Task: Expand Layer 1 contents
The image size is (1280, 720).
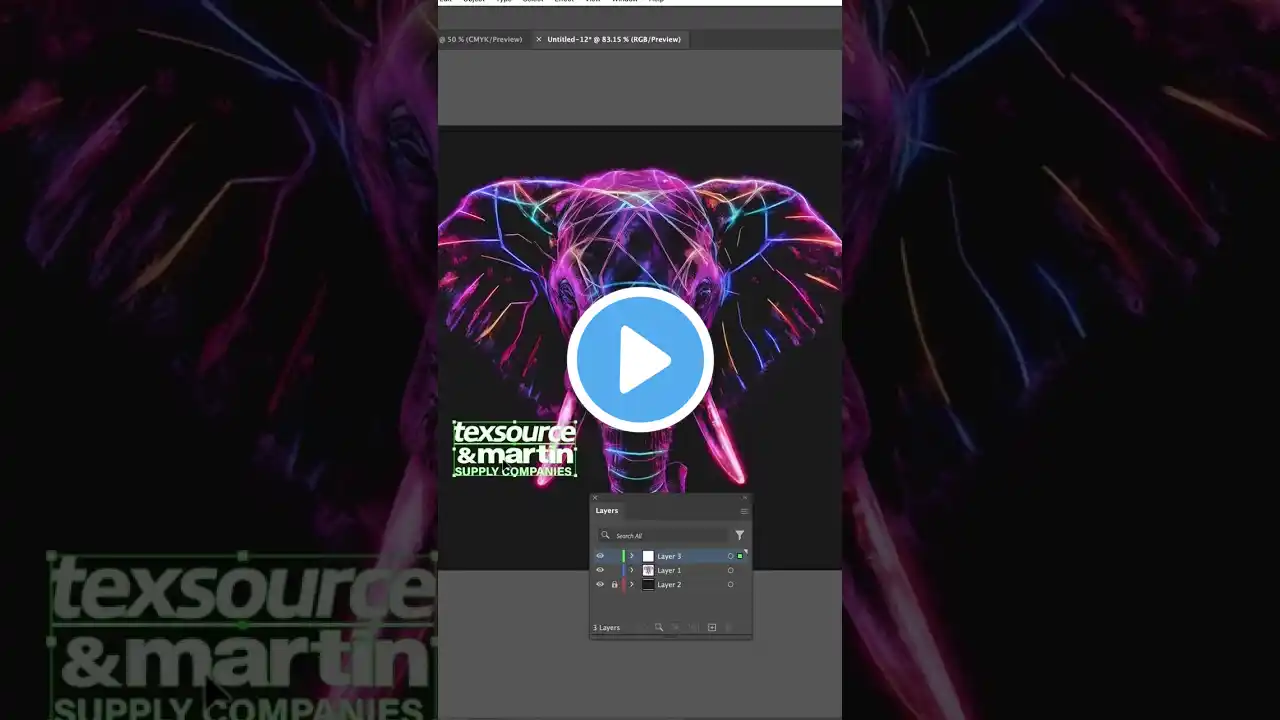Action: [x=632, y=570]
